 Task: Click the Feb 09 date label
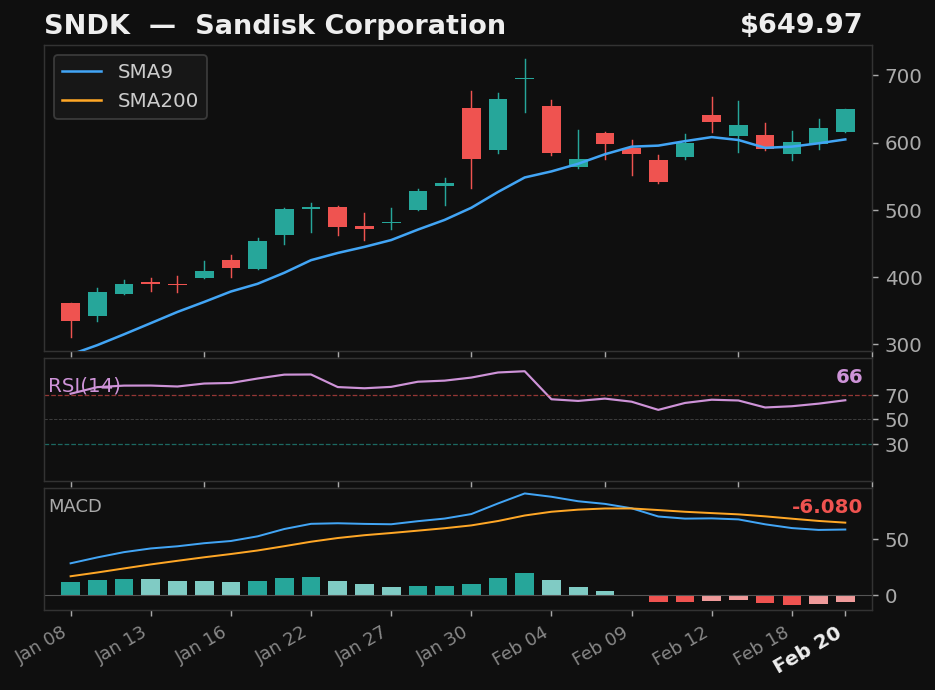pyautogui.click(x=600, y=645)
